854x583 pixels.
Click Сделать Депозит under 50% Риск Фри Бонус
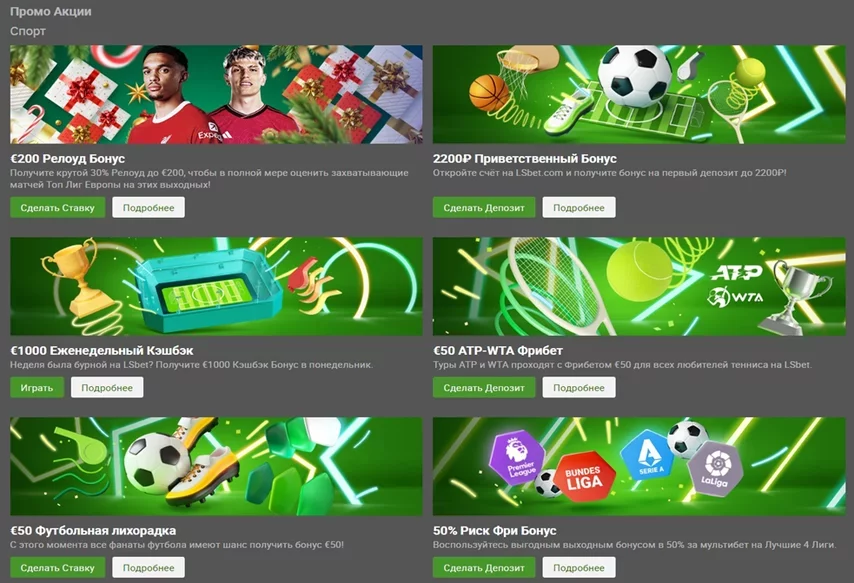[484, 567]
